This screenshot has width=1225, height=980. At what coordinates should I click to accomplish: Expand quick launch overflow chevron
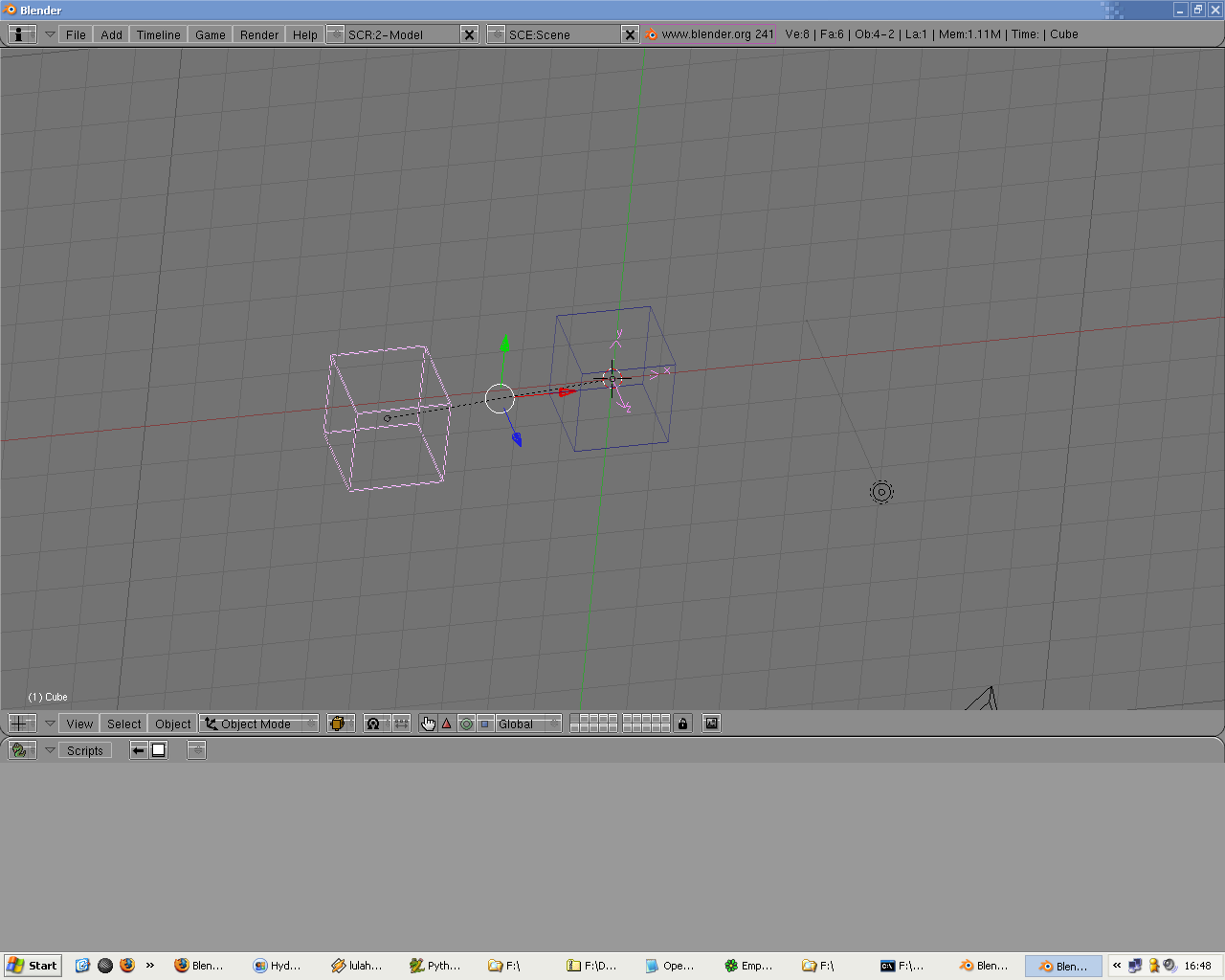tap(150, 966)
